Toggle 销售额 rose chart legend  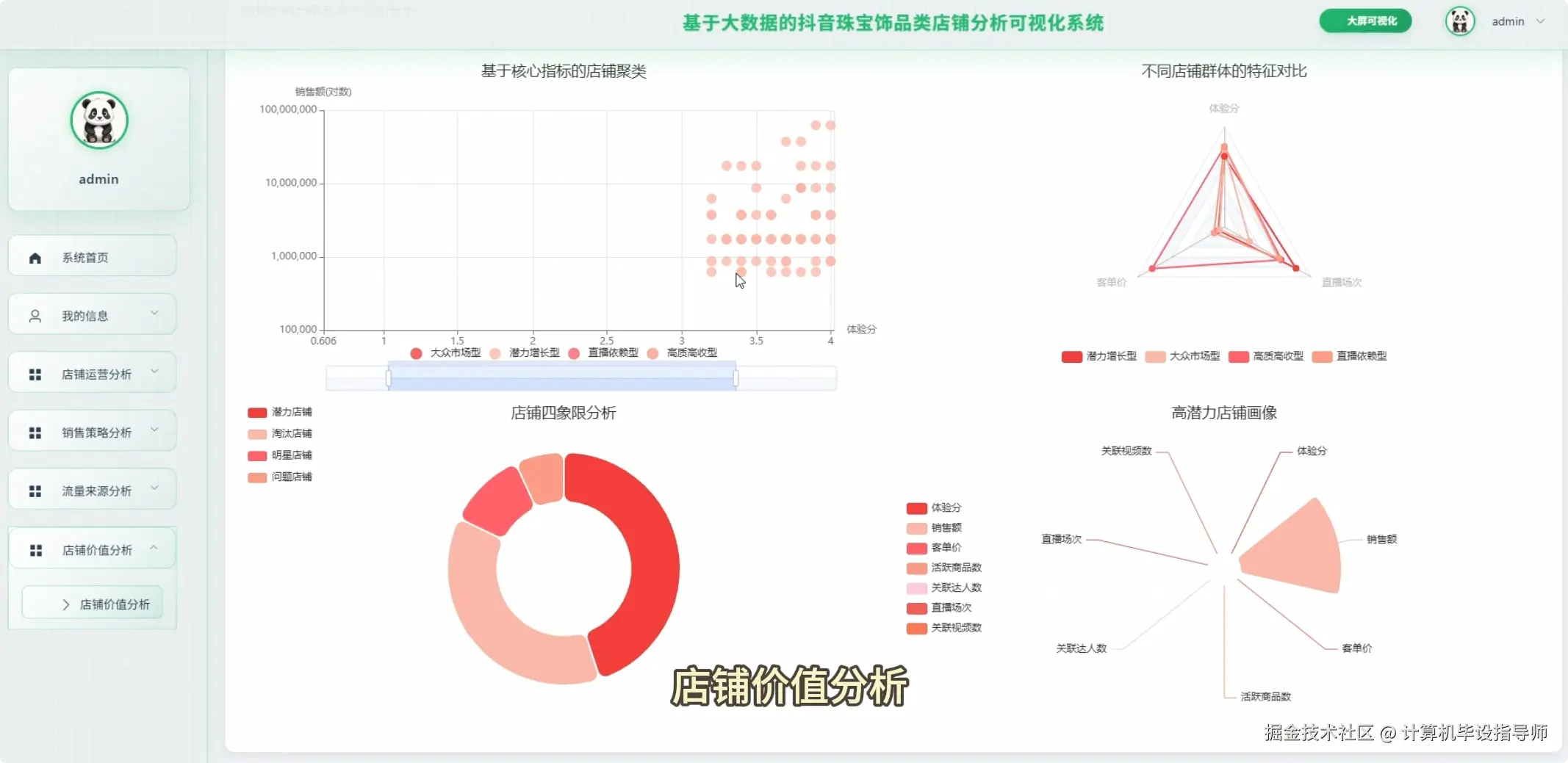[934, 528]
